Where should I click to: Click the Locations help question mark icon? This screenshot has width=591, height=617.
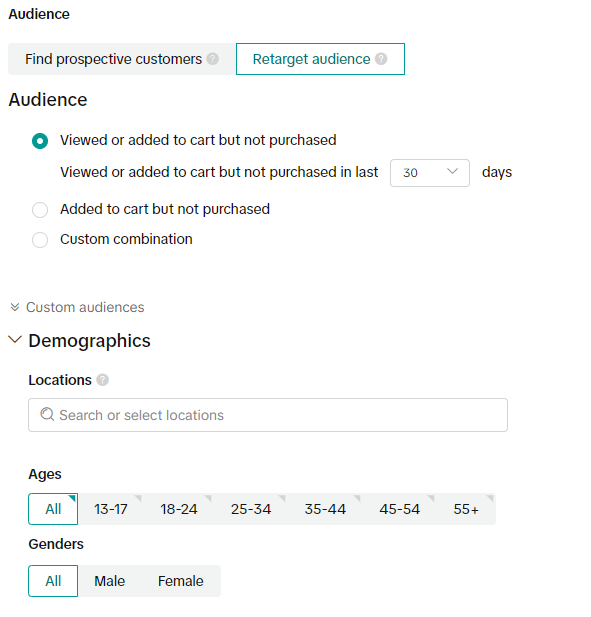pos(103,380)
